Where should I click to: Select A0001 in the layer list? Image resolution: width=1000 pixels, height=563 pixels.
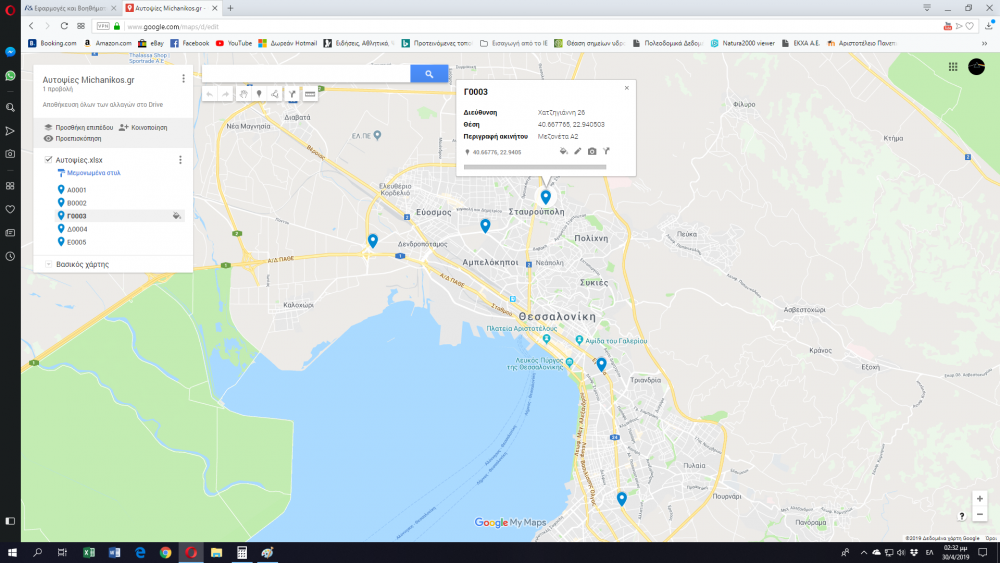[x=77, y=190]
